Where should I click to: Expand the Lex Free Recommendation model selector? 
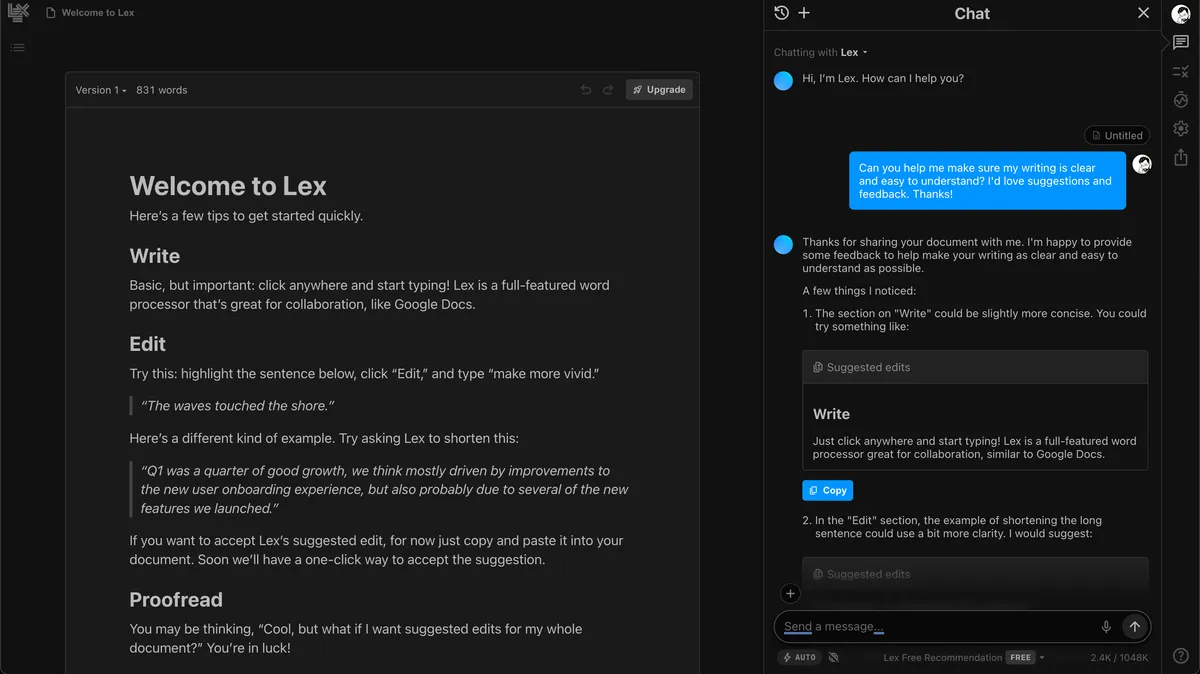(x=963, y=657)
